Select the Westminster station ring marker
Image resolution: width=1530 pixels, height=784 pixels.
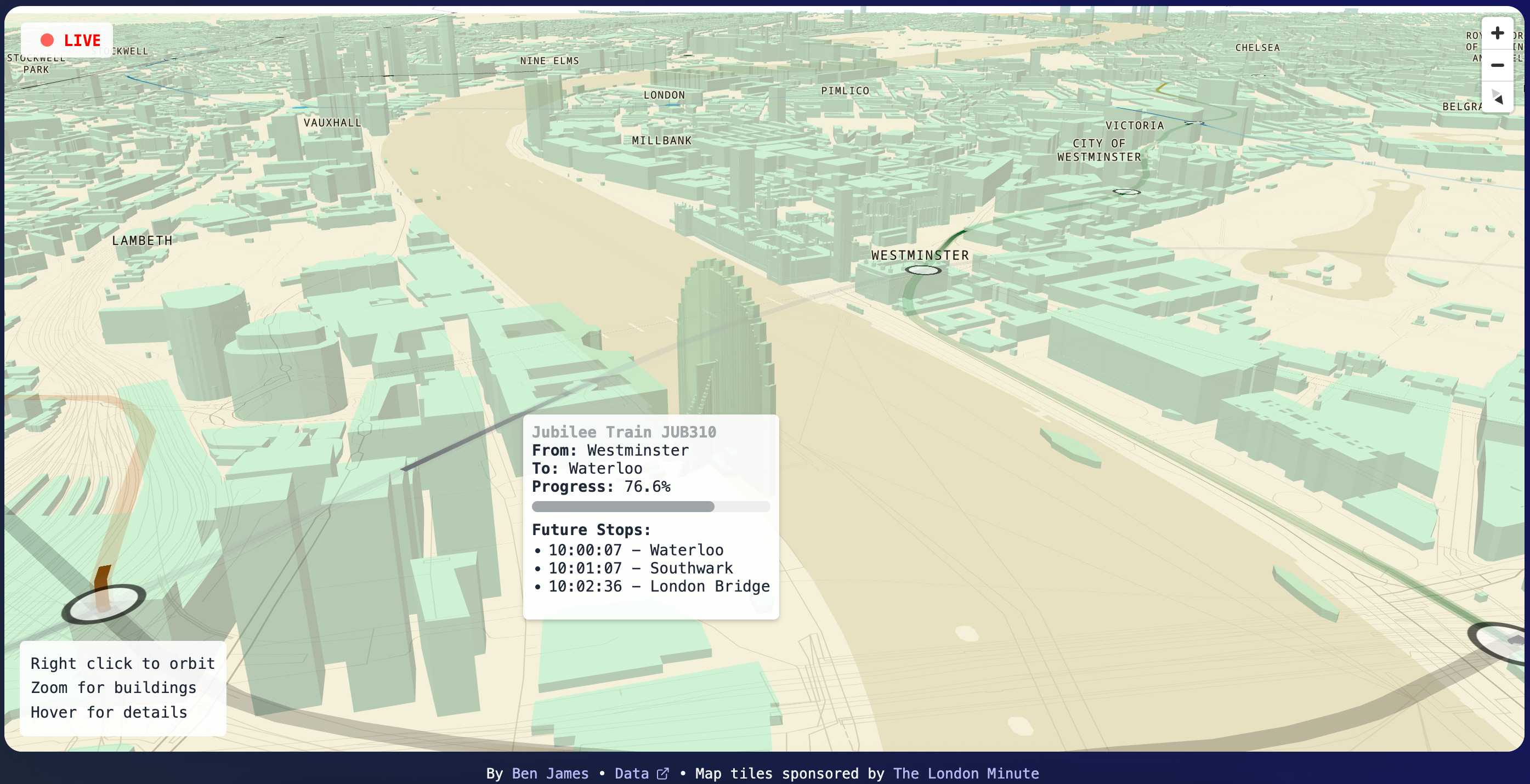point(923,270)
